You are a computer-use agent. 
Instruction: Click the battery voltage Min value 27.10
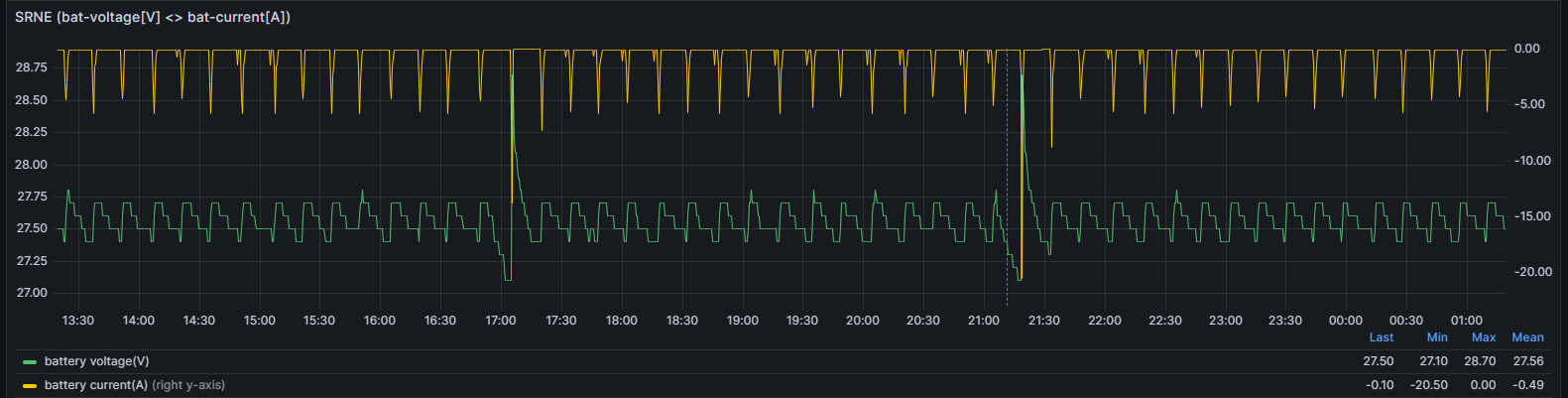[x=1434, y=361]
